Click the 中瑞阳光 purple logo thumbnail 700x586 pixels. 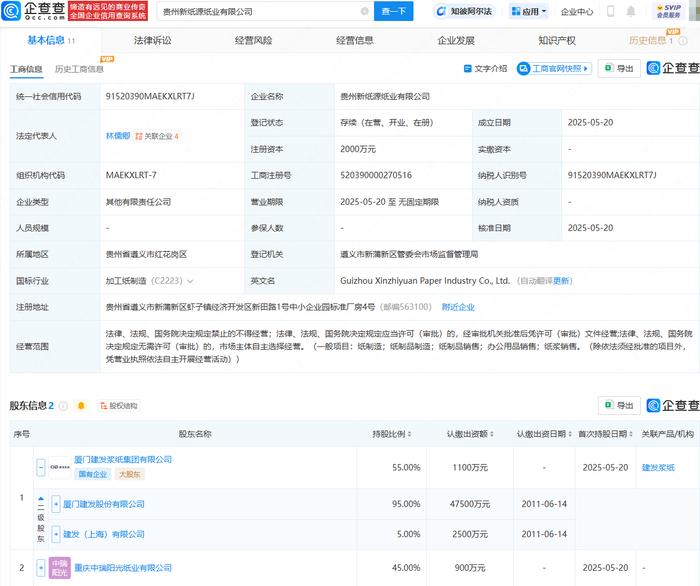point(60,568)
